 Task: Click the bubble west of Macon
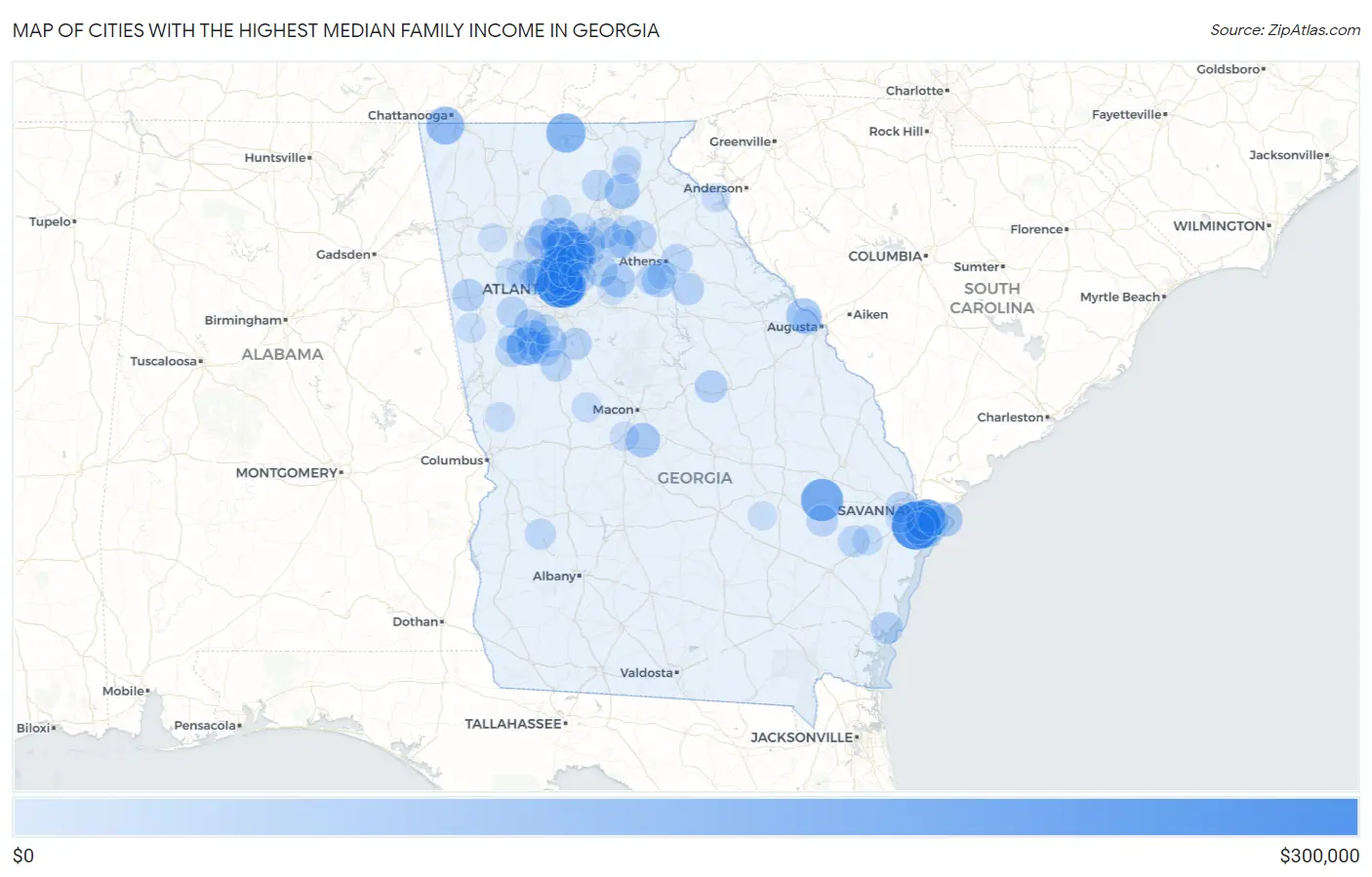(585, 407)
